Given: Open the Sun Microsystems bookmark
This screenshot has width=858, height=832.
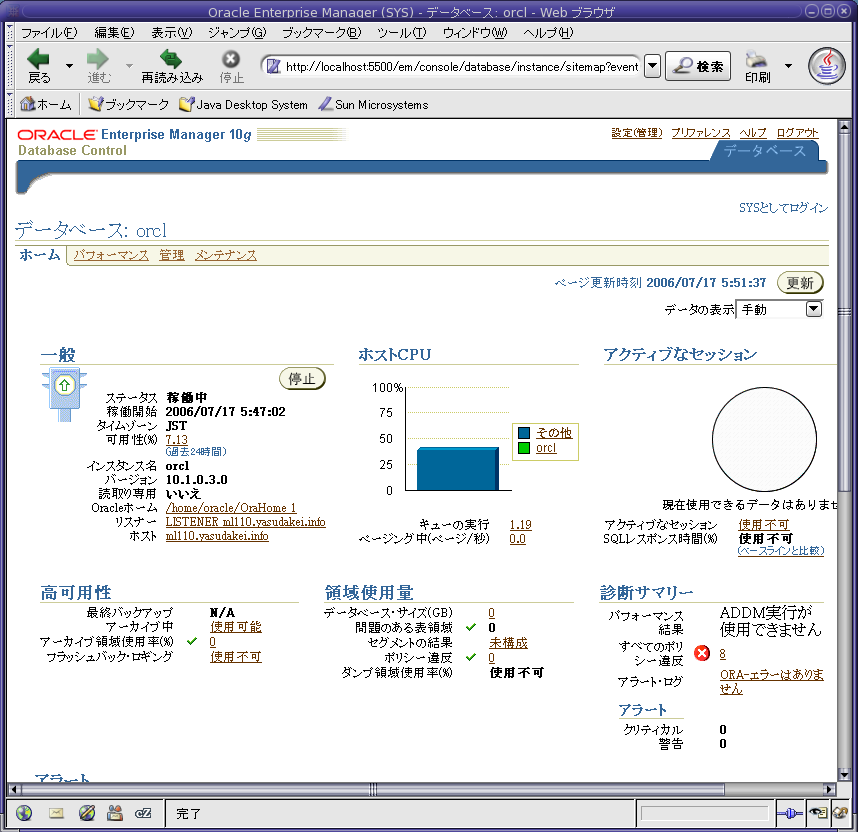Looking at the screenshot, I should point(374,104).
